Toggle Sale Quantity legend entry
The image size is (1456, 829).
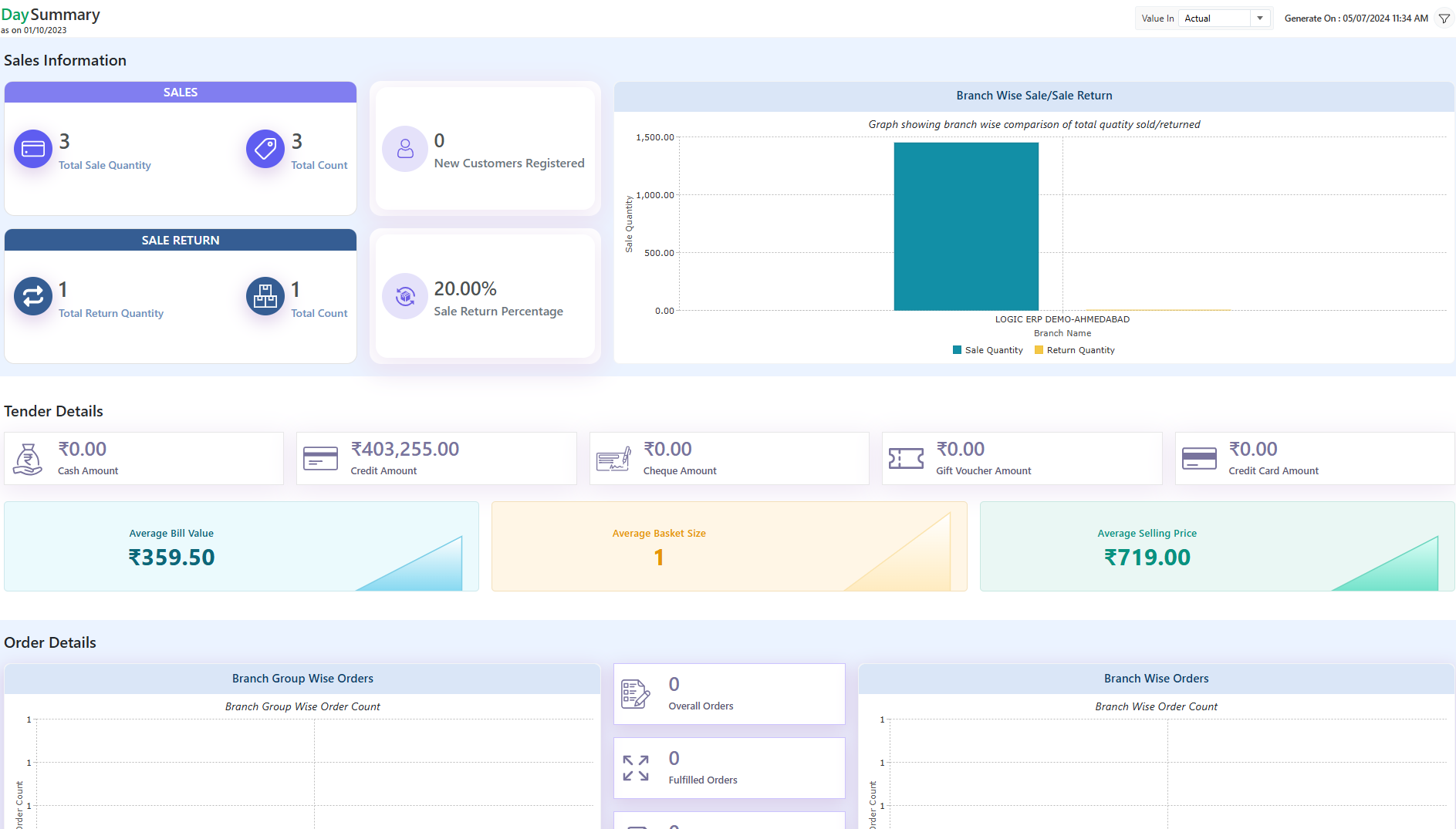pos(988,350)
